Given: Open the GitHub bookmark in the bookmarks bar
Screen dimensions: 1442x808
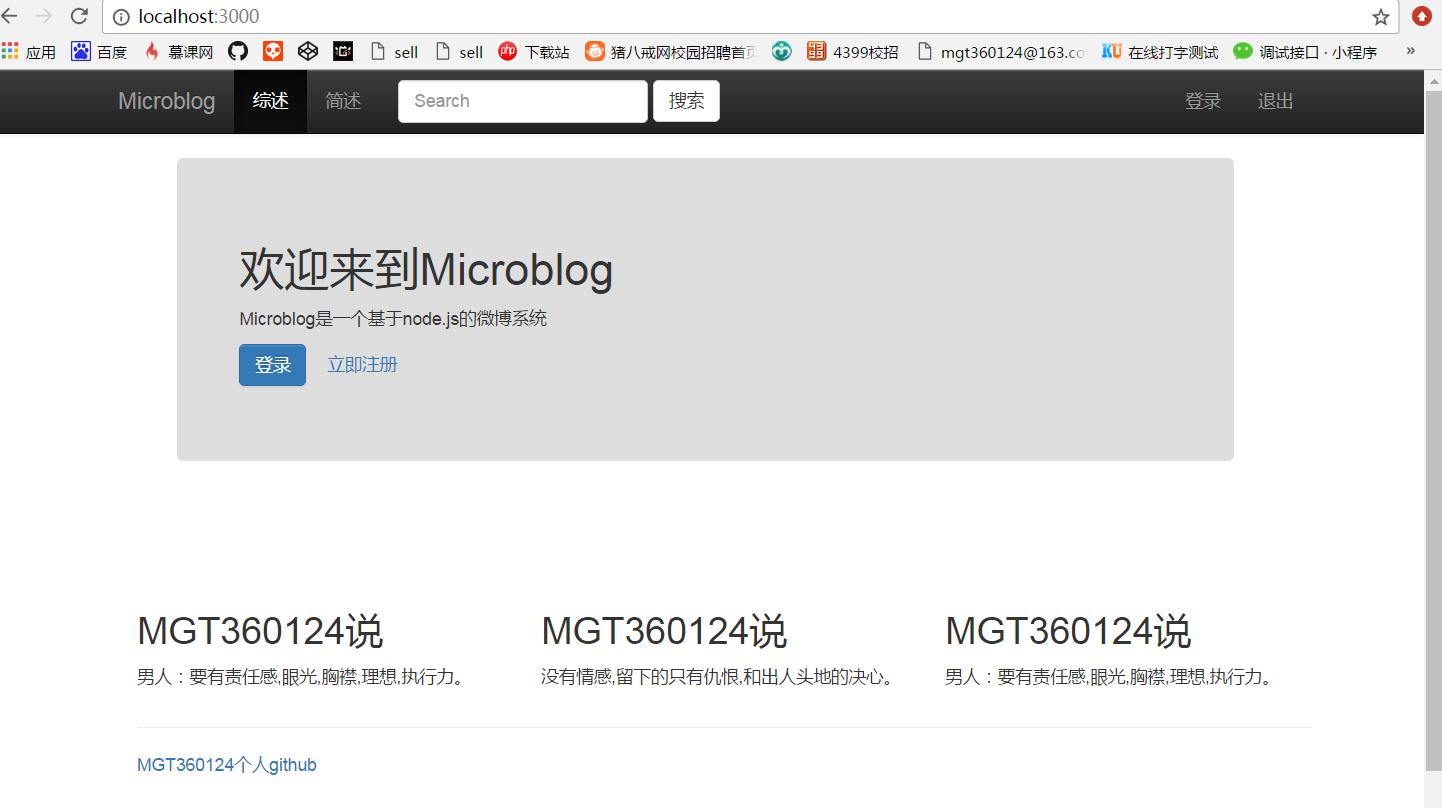Looking at the screenshot, I should (x=237, y=51).
